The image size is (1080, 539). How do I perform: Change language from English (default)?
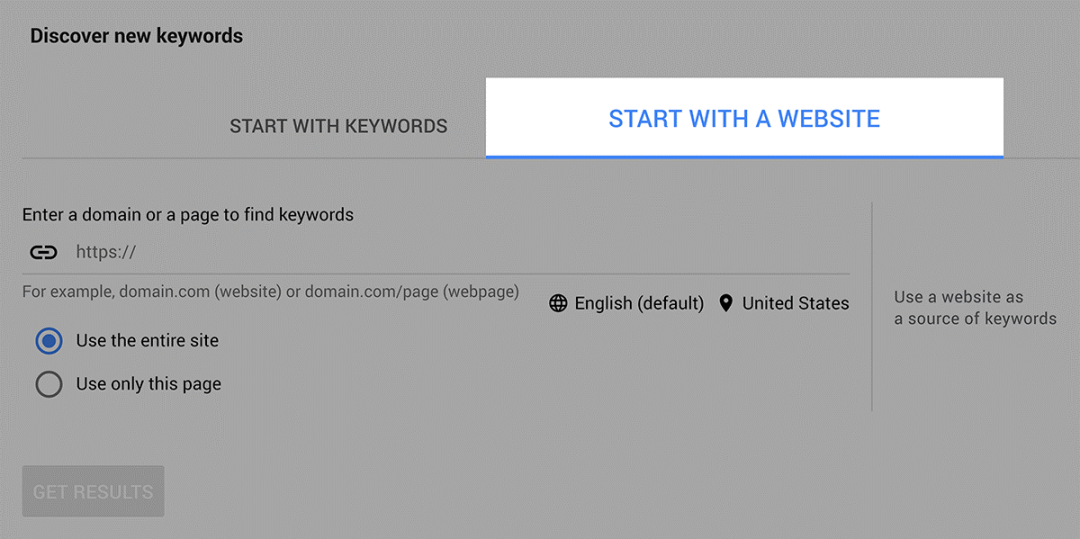click(639, 304)
